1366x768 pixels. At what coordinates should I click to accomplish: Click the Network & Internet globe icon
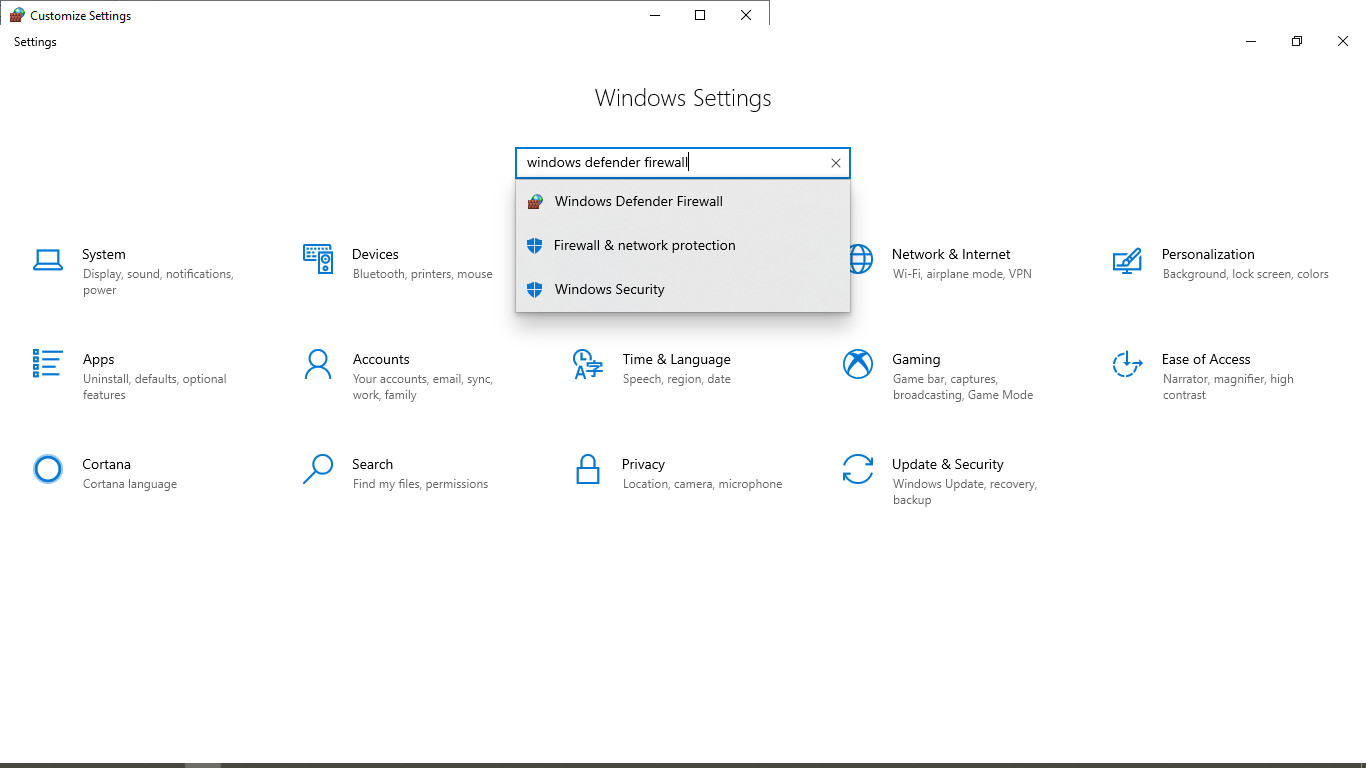pyautogui.click(x=860, y=259)
